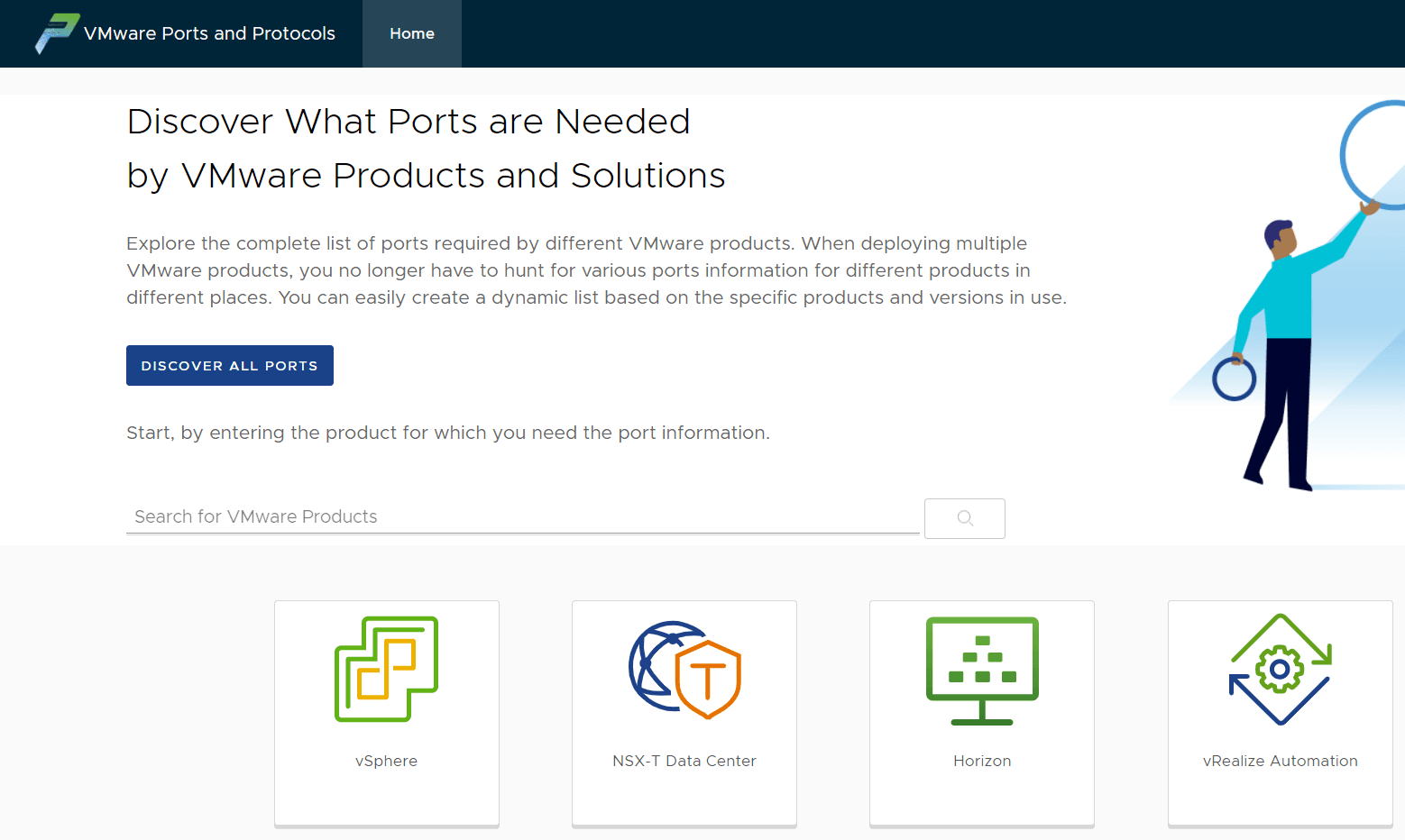Viewport: 1405px width, 840px height.
Task: Click the VMware Ports and Protocols logo icon
Action: point(57,33)
